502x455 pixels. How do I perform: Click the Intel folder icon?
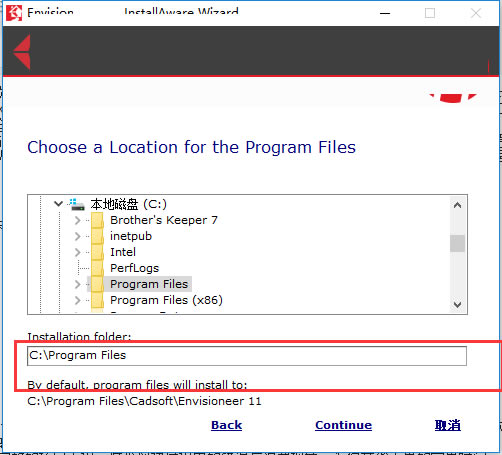[x=97, y=252]
